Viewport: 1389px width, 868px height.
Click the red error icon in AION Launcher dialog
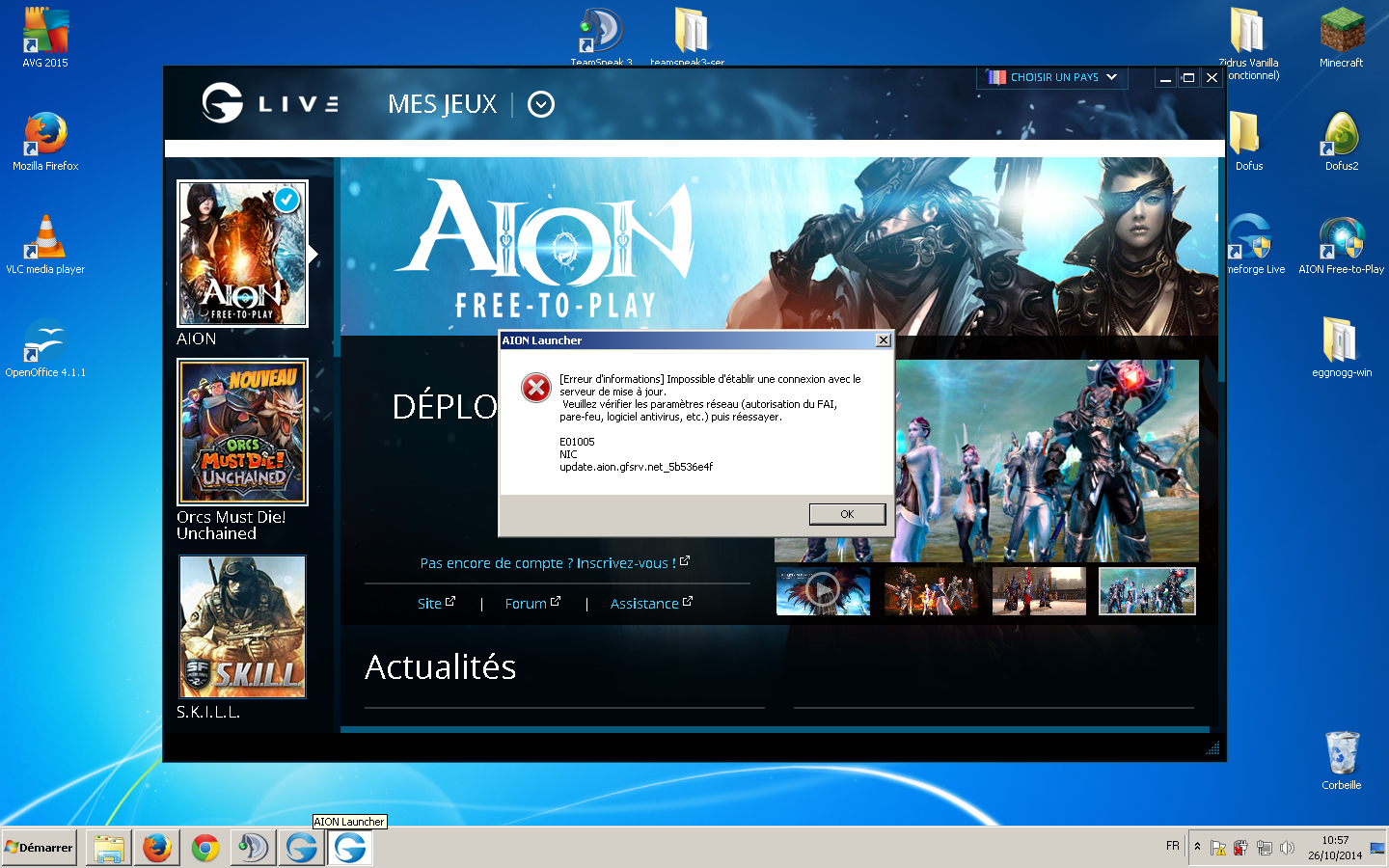point(536,388)
